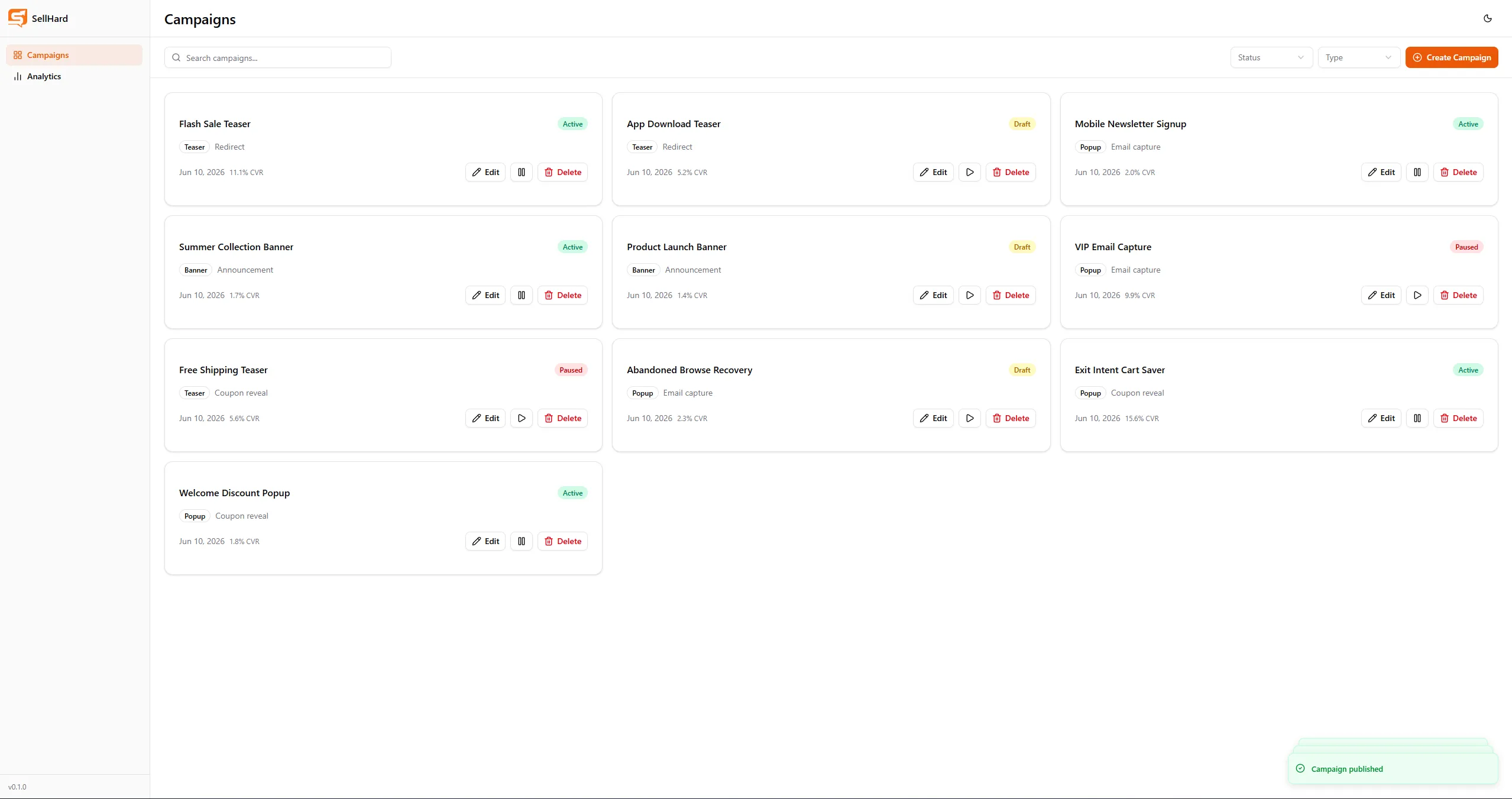Click the Active badge on Flash Sale Teaser
Screen dimensions: 1512x799
572,124
